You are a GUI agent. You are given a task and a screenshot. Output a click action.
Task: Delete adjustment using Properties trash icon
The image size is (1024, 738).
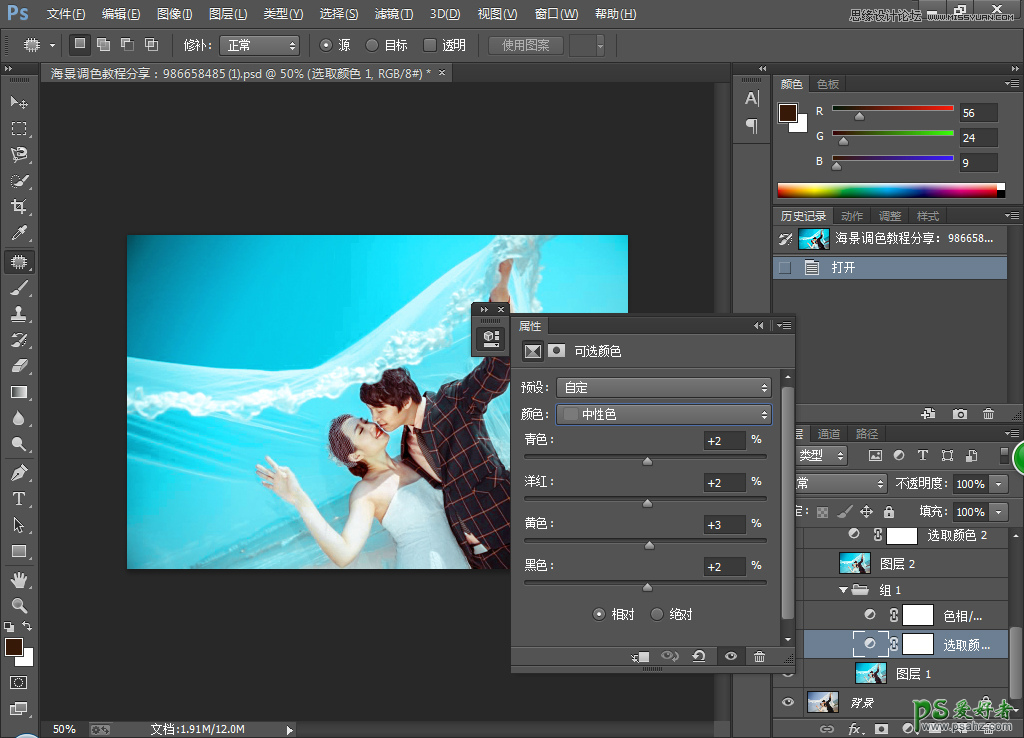759,656
